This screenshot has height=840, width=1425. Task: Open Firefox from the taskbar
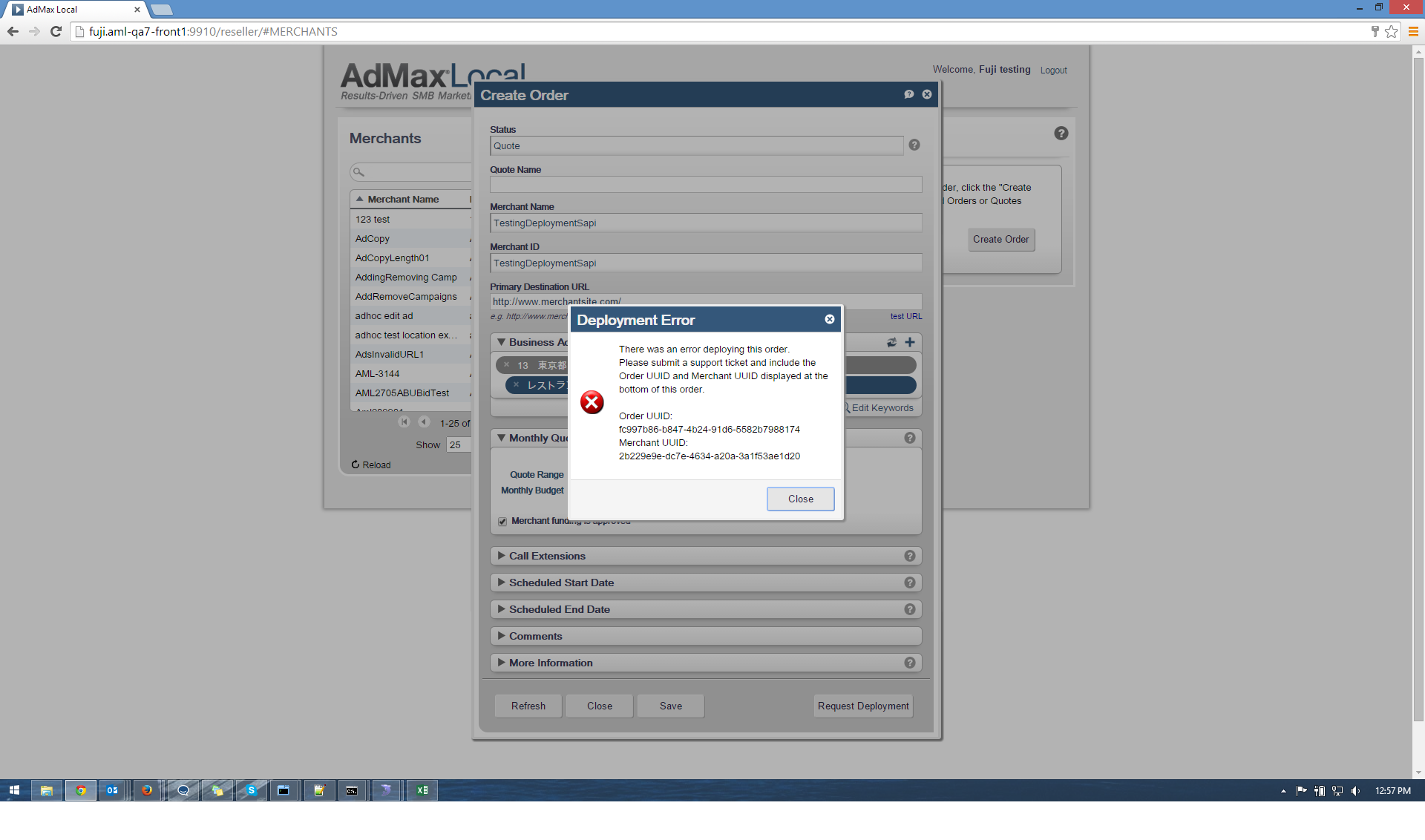[x=147, y=790]
